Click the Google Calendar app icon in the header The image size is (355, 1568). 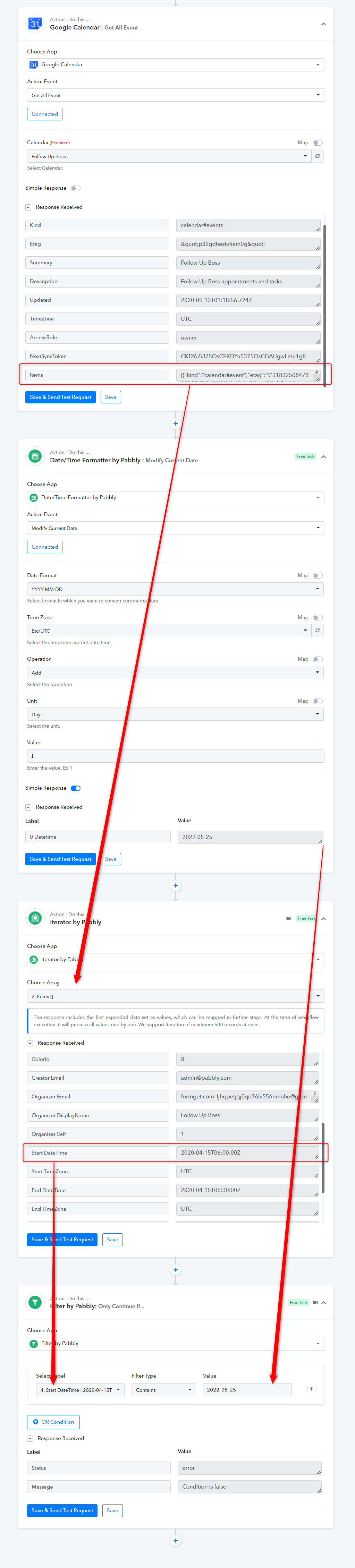pyautogui.click(x=35, y=24)
